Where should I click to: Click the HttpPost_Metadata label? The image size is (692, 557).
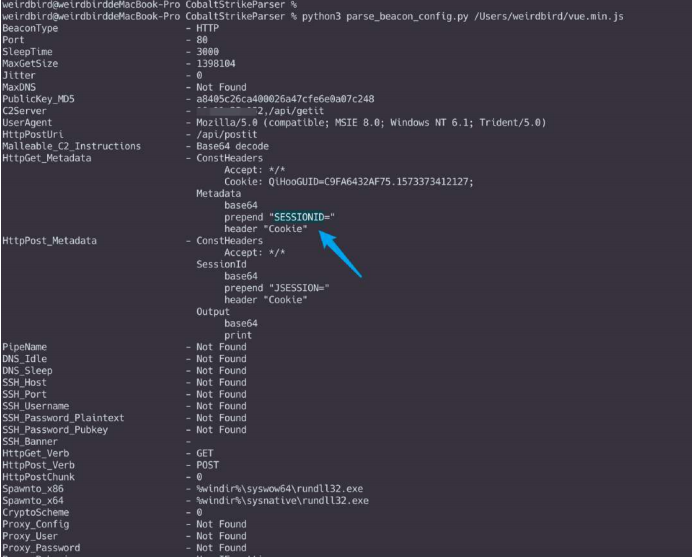coord(49,241)
